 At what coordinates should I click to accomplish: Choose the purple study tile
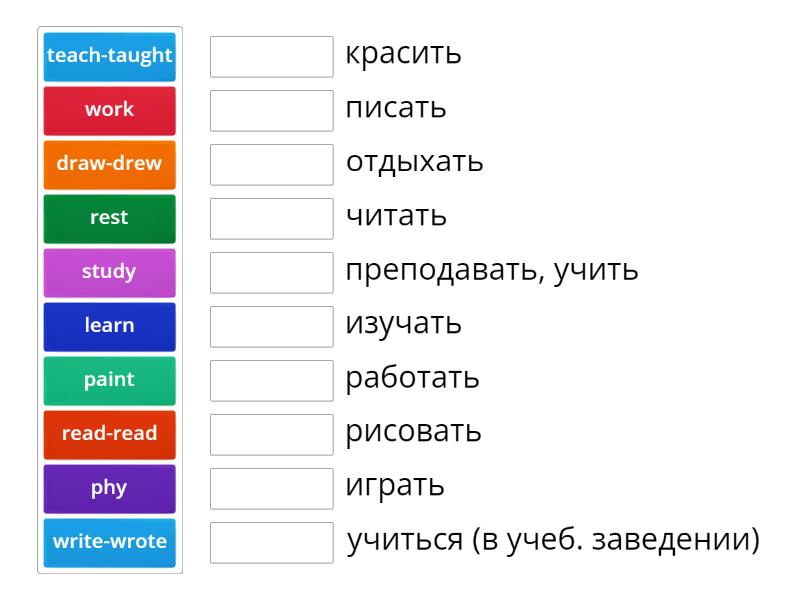click(x=110, y=273)
